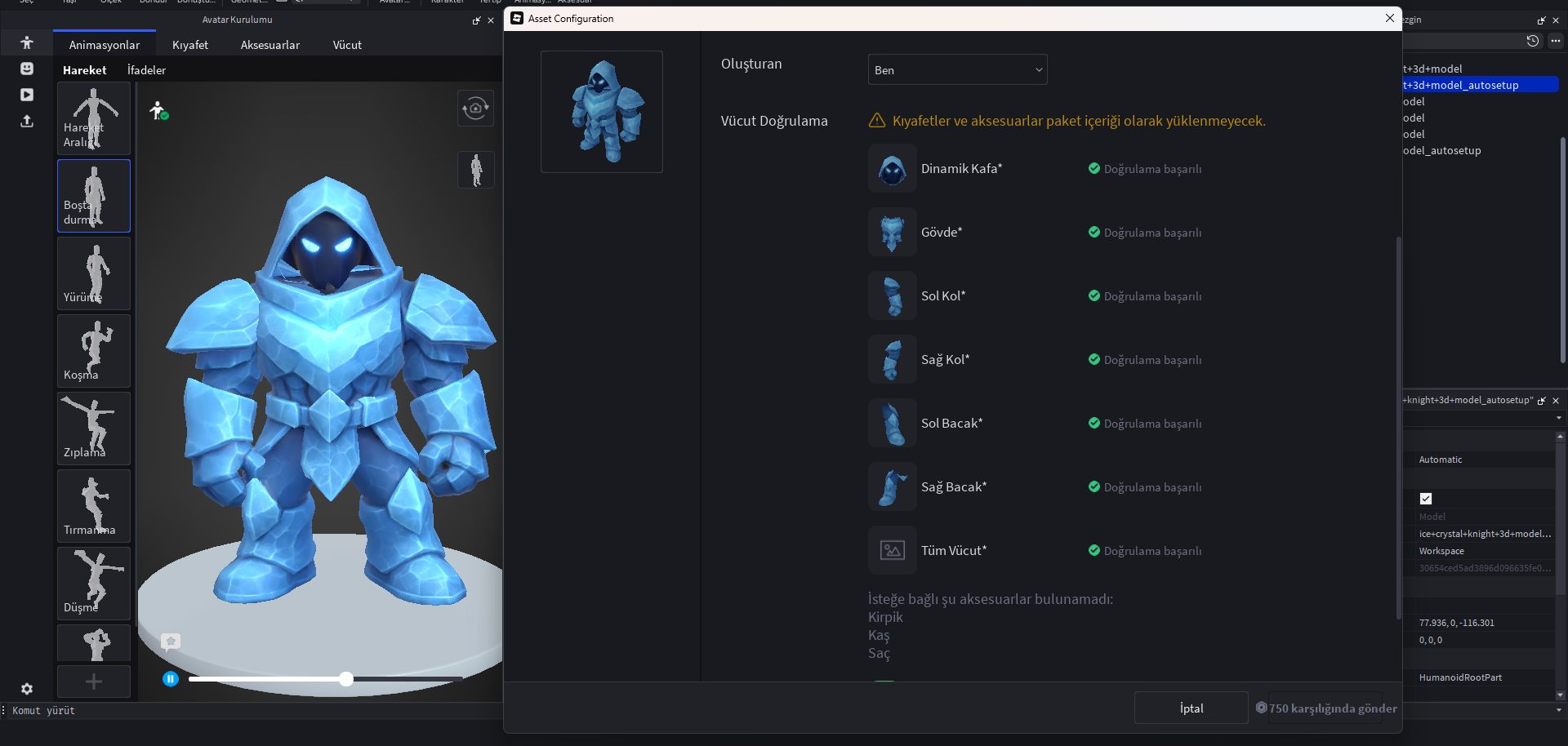Toggle the checked box in Properties panel
The height and width of the screenshot is (746, 1568).
tap(1426, 499)
